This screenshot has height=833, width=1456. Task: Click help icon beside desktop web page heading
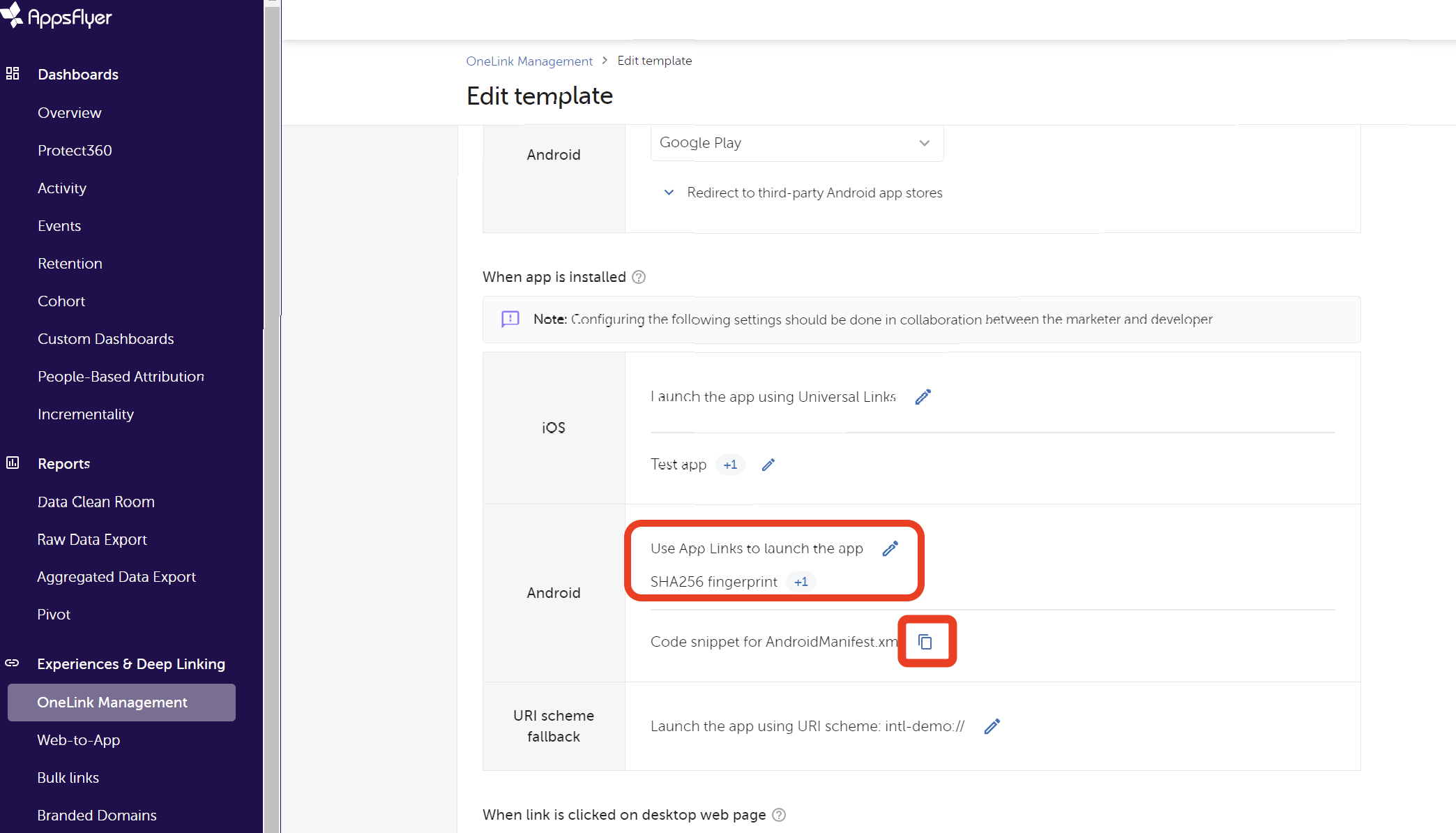point(779,815)
